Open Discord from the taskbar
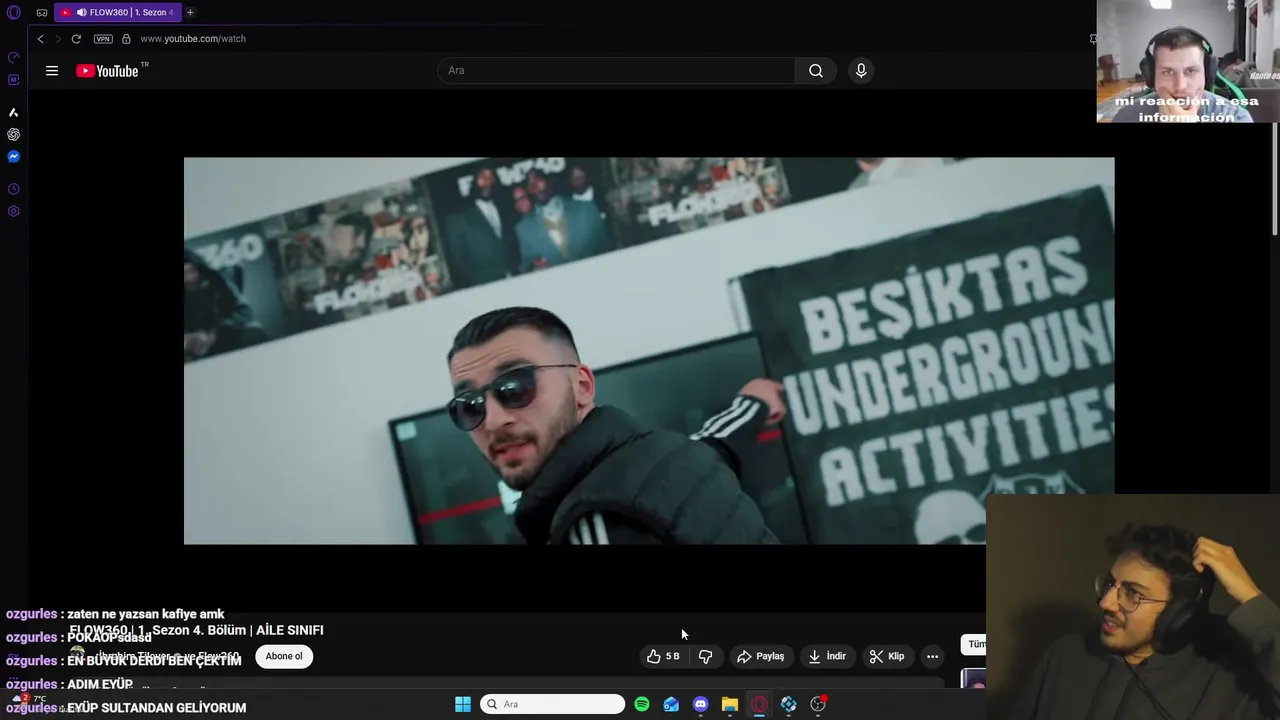Image resolution: width=1280 pixels, height=720 pixels. [x=701, y=704]
